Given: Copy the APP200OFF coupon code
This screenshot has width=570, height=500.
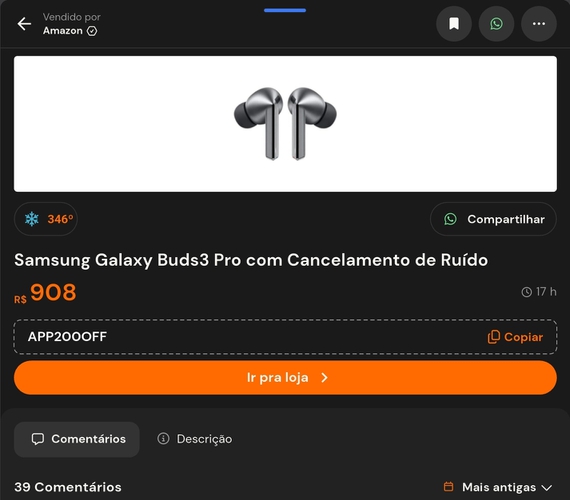Looking at the screenshot, I should (x=515, y=337).
